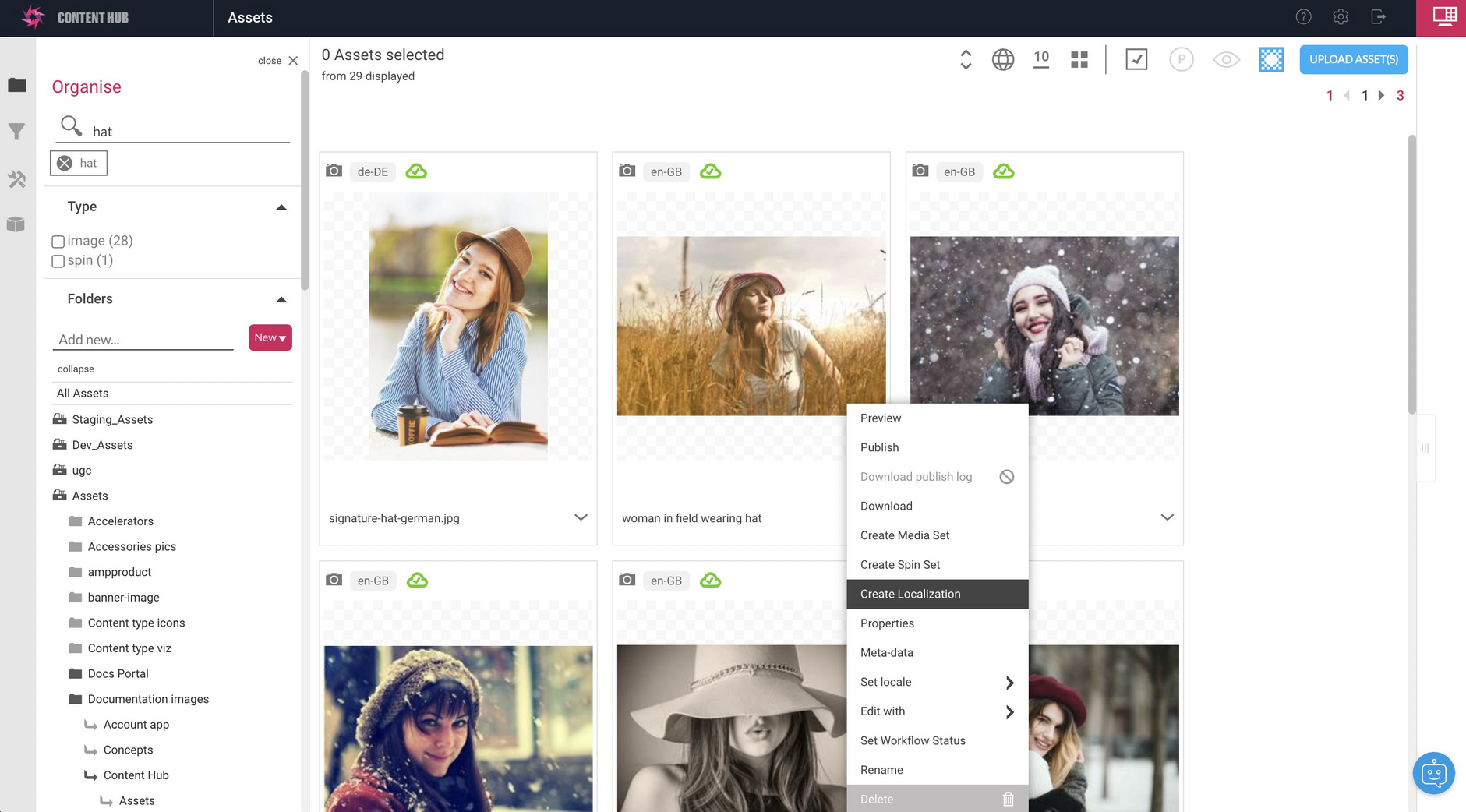1466x812 pixels.
Task: Expand chevron on third asset card
Action: (x=1167, y=517)
